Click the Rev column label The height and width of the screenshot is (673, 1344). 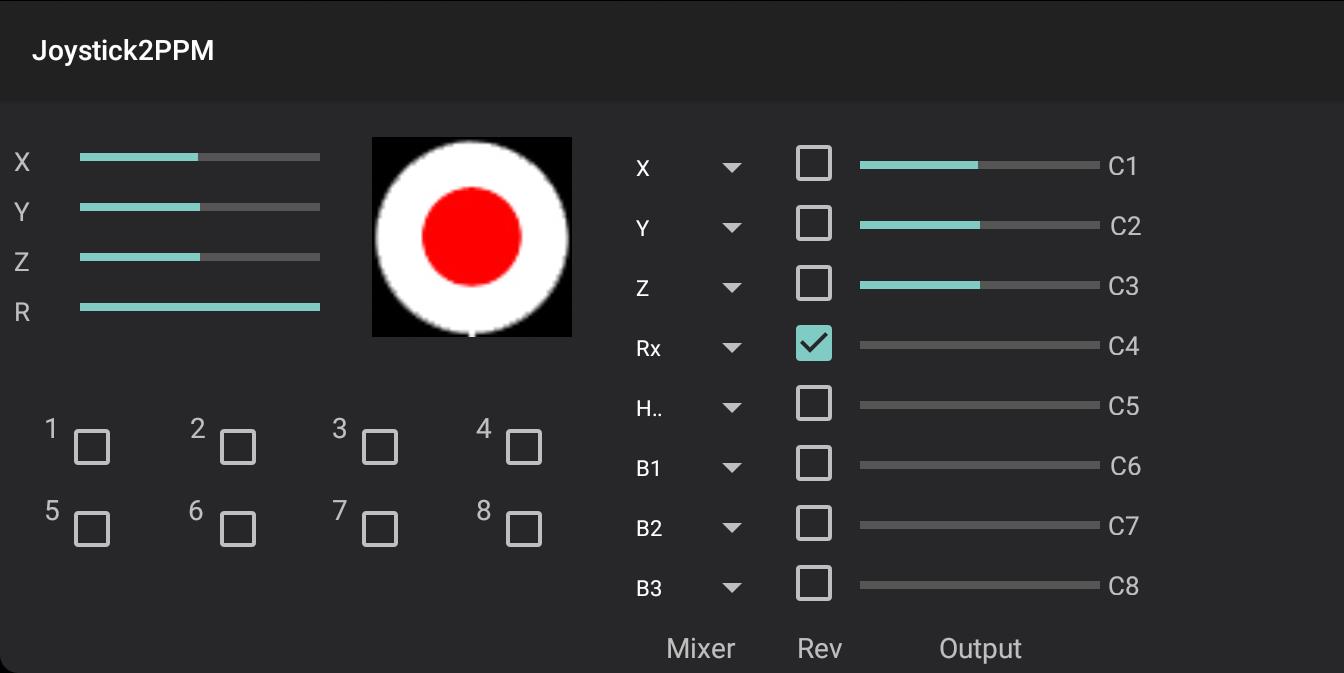tap(820, 649)
